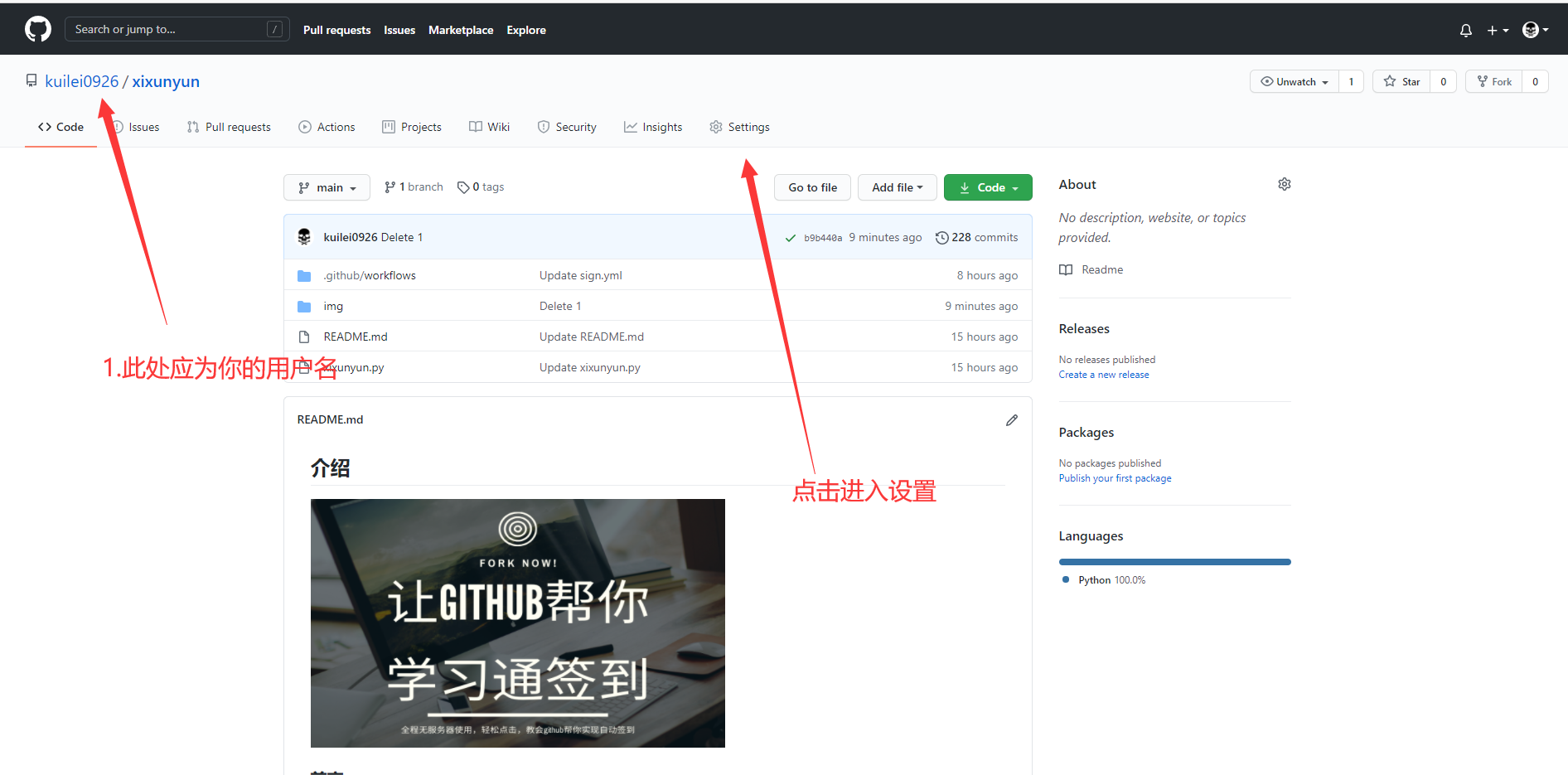Viewport: 1568px width, 775px height.
Task: Click the README.md file icon
Action: pos(304,337)
